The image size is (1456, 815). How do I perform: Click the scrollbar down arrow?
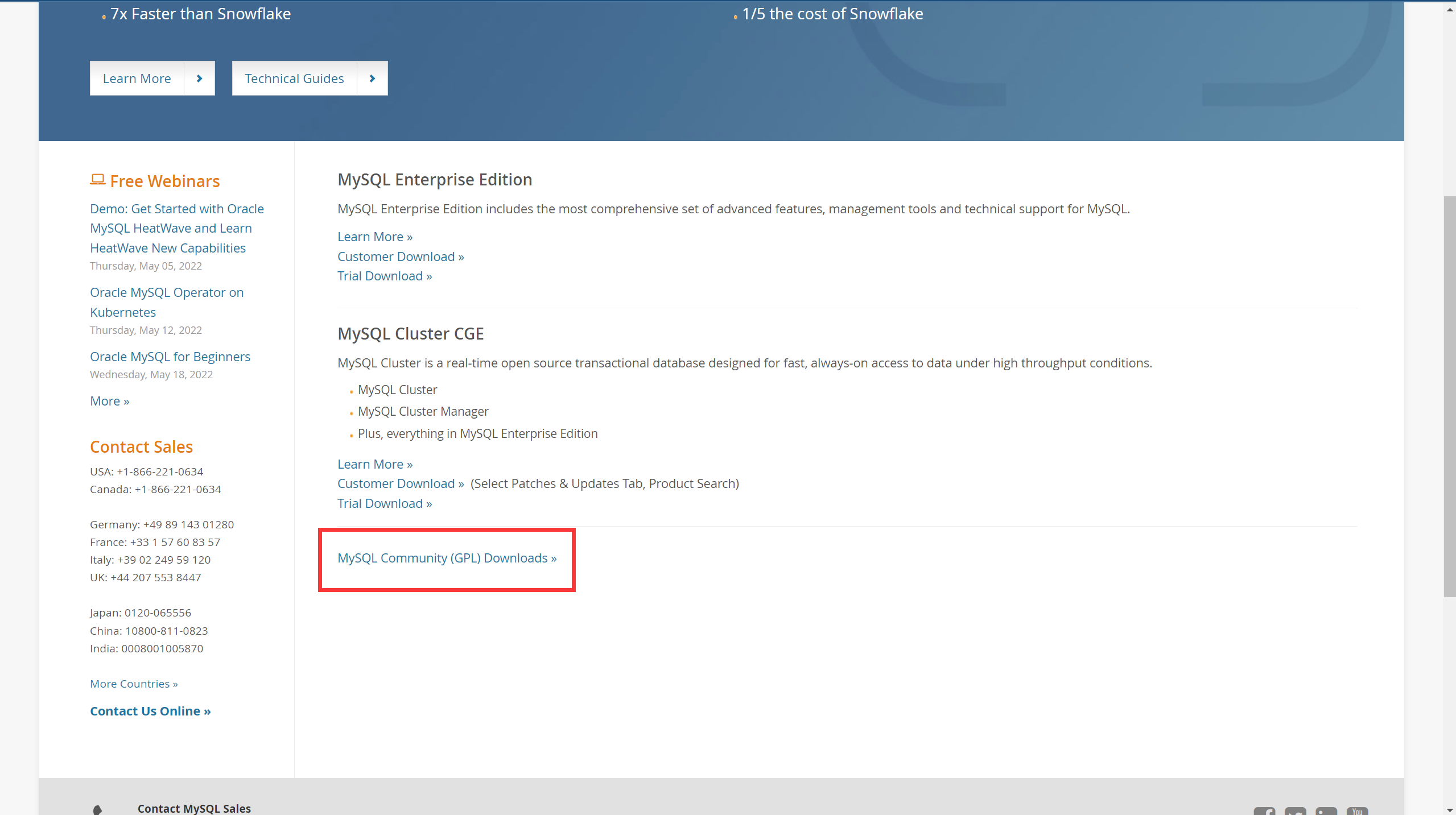[1449, 809]
